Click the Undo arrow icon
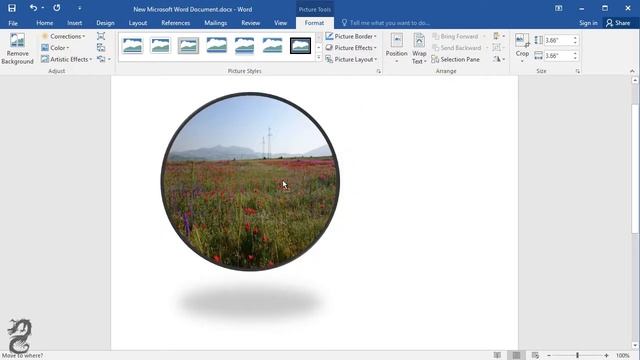 point(33,8)
